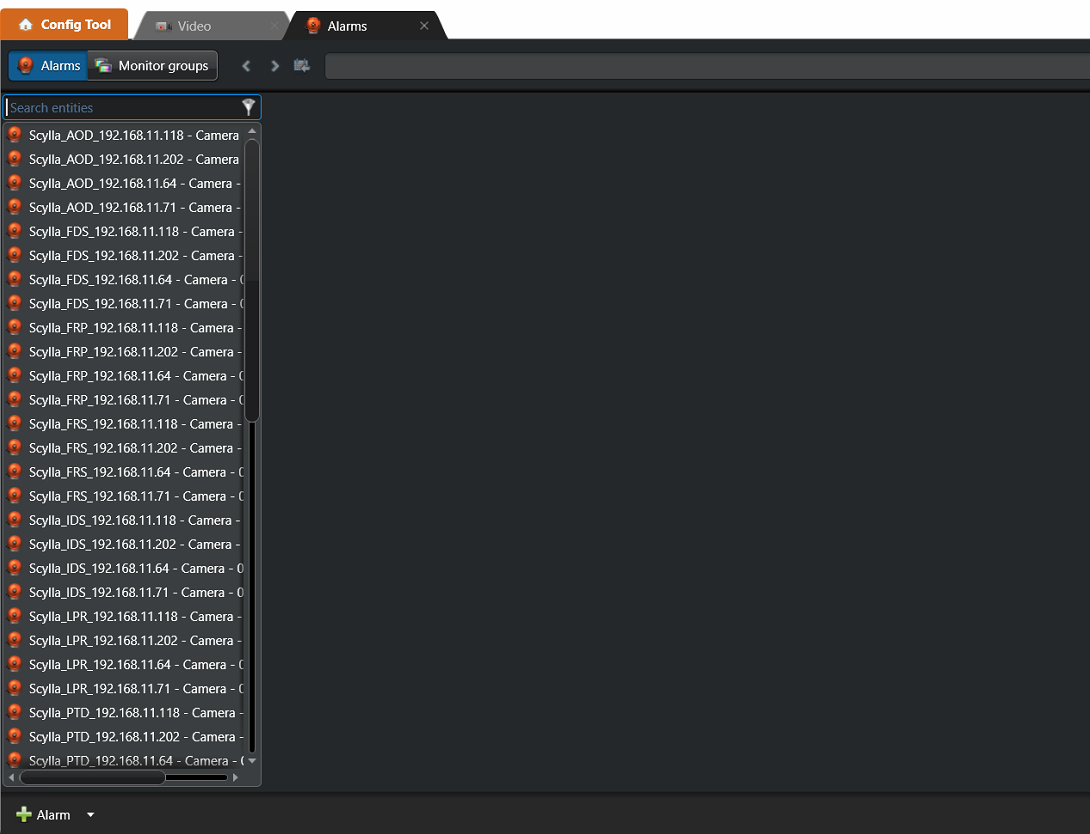
Task: Close the Alarms tab
Action: [424, 26]
